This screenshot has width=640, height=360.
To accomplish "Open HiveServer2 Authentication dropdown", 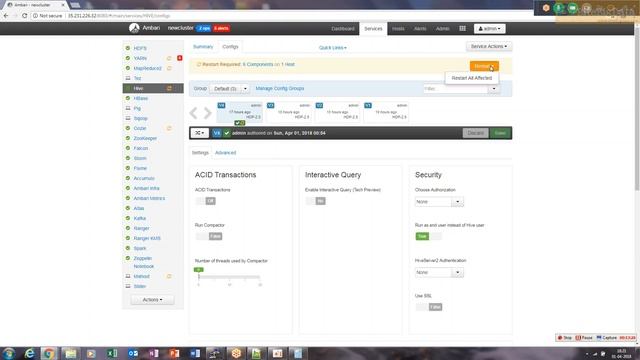I will (x=439, y=272).
